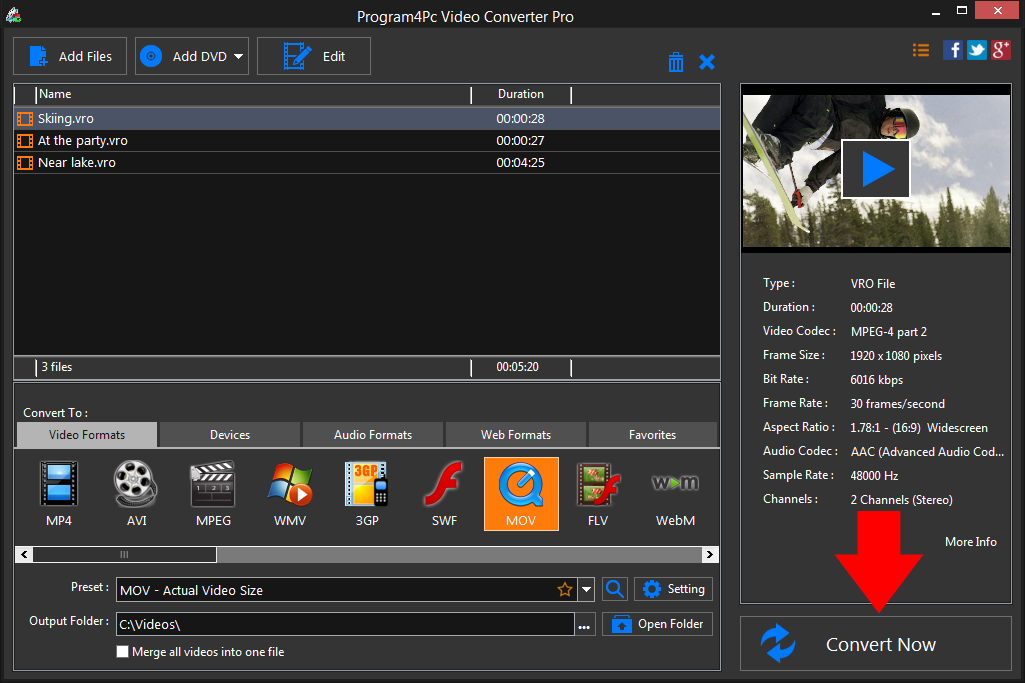This screenshot has height=683, width=1025.
Task: Mark preset as favorite with star icon
Action: (565, 590)
